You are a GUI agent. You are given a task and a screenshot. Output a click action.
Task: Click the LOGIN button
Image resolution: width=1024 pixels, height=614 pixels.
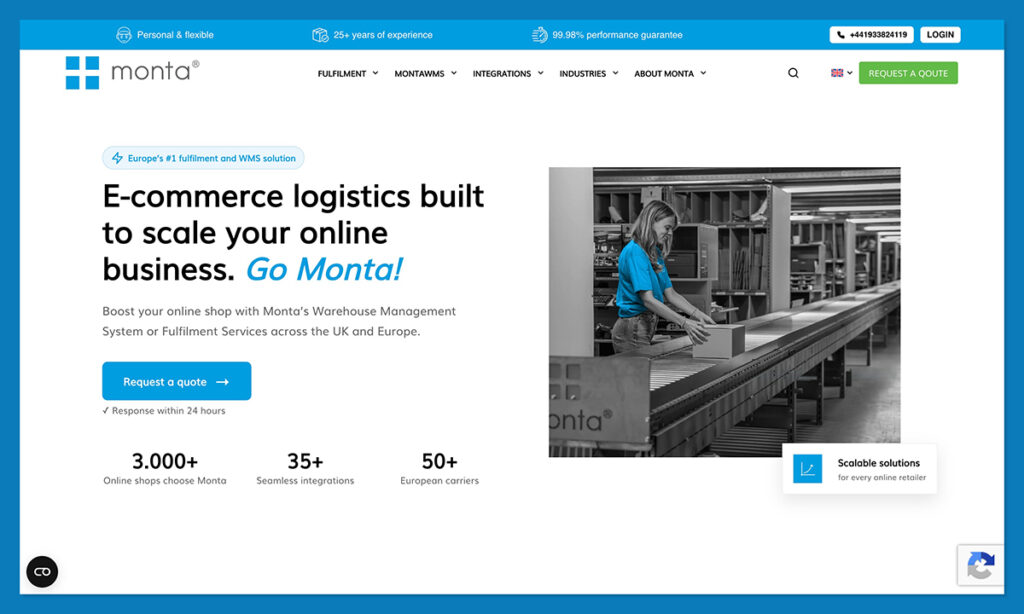pyautogui.click(x=940, y=35)
